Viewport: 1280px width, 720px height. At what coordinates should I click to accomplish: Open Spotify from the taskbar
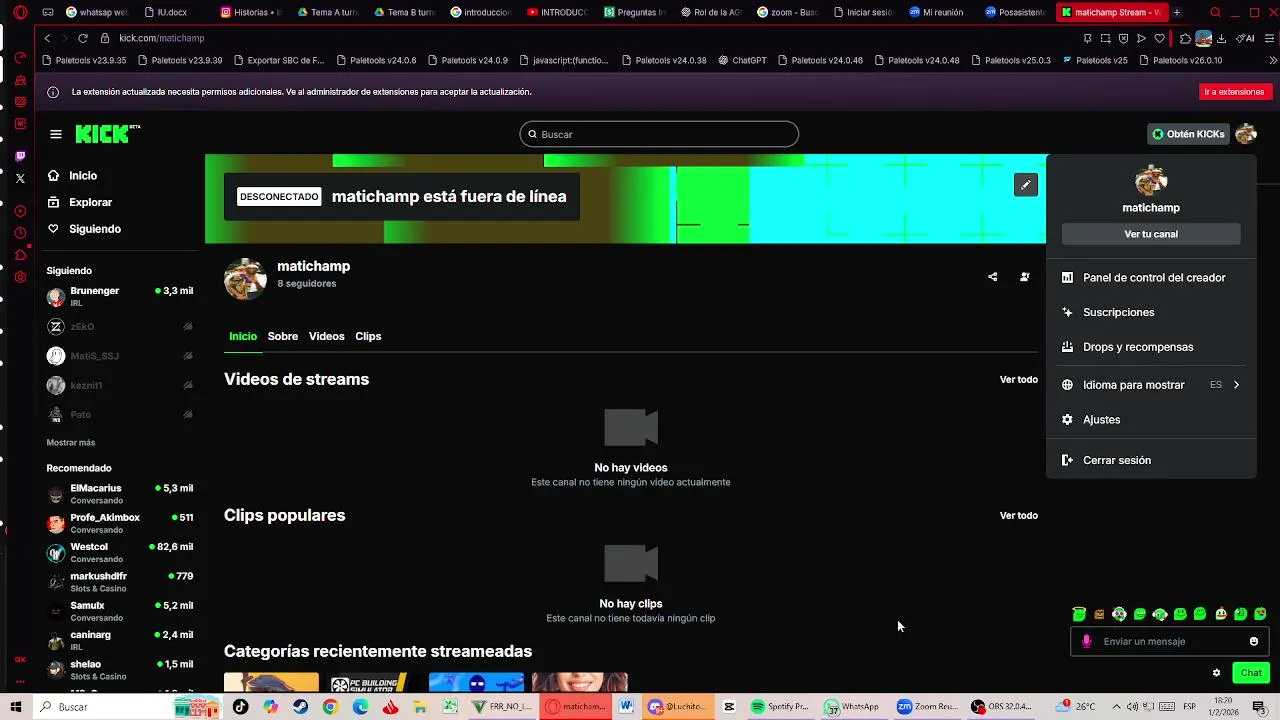pos(779,706)
